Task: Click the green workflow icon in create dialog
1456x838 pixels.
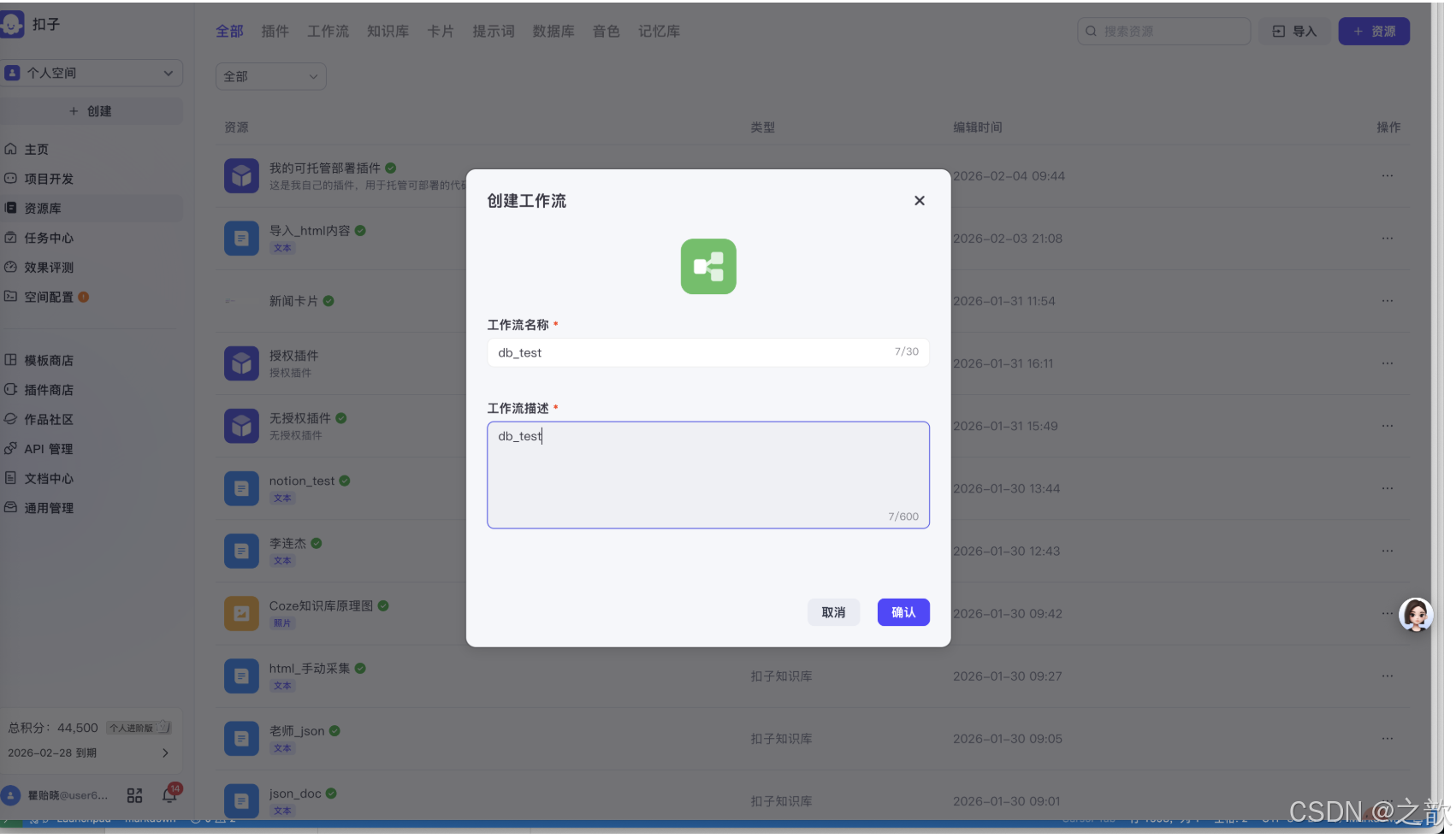Action: (707, 267)
